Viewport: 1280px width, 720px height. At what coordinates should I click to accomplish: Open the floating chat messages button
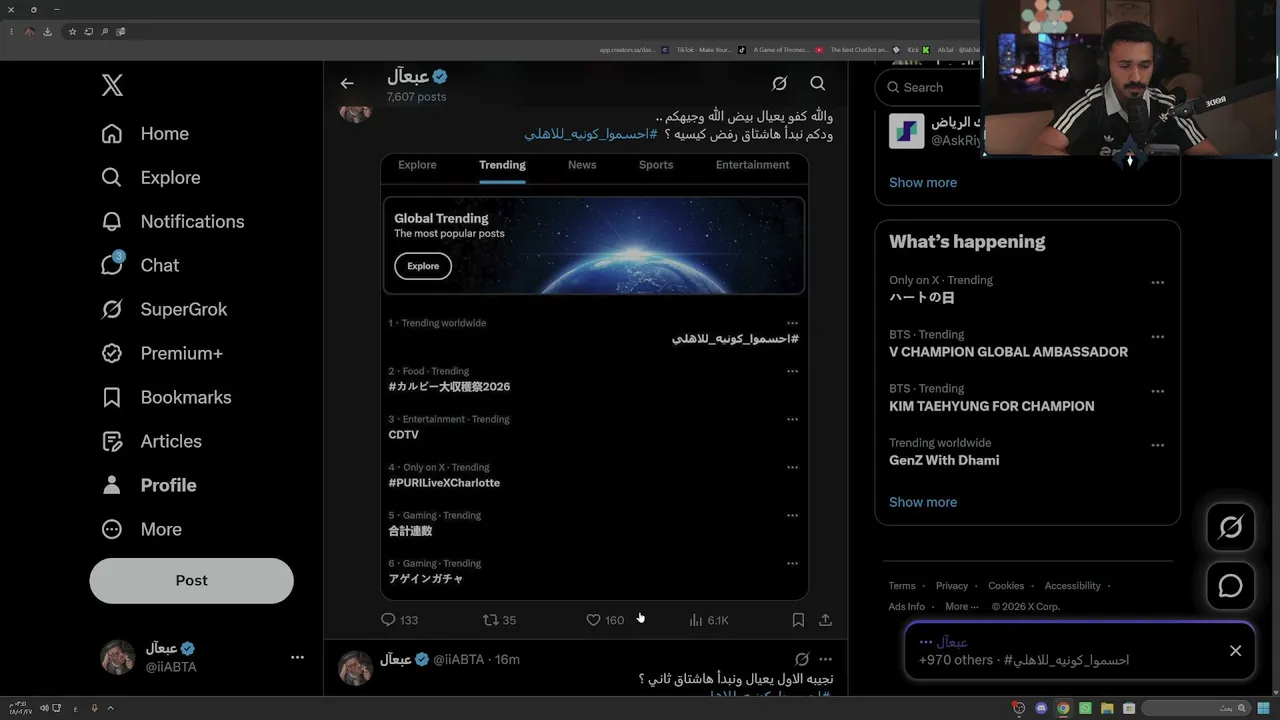[1230, 586]
